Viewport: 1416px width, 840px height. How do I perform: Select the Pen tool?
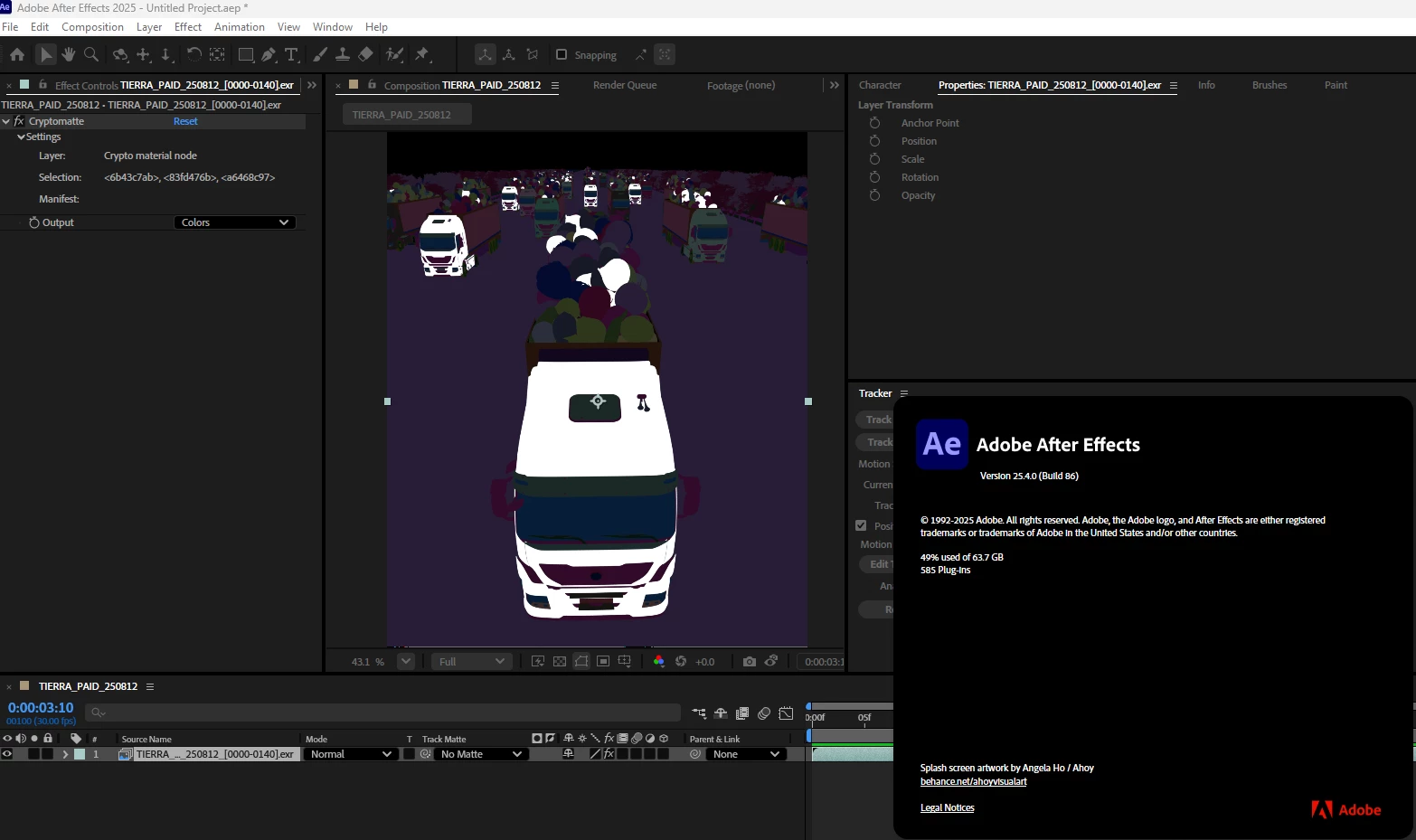[x=269, y=55]
